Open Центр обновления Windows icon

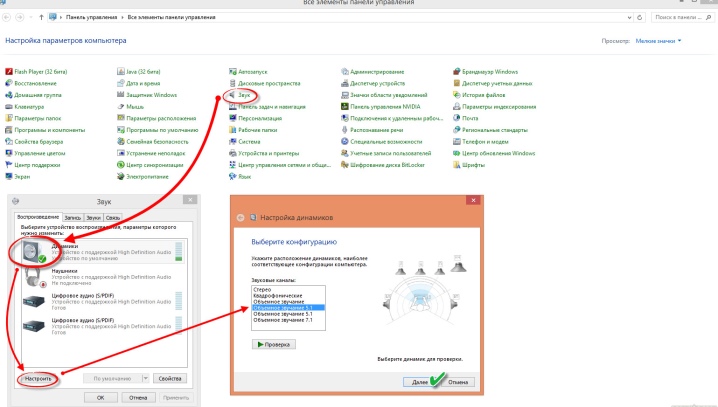tap(457, 153)
